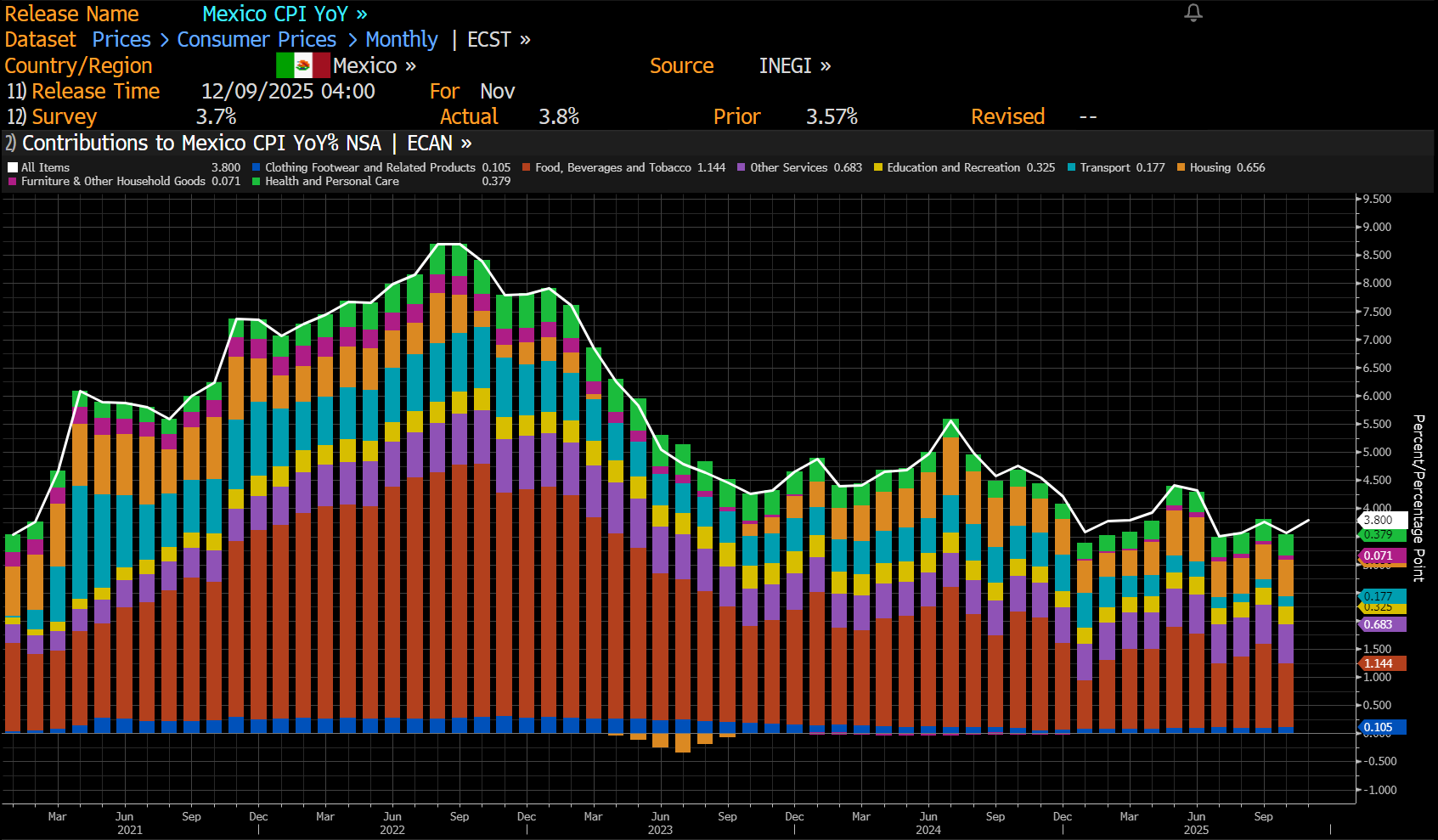Screen dimensions: 1438x840
Task: Open Consumer Prices breadcrumb
Action: (257, 39)
